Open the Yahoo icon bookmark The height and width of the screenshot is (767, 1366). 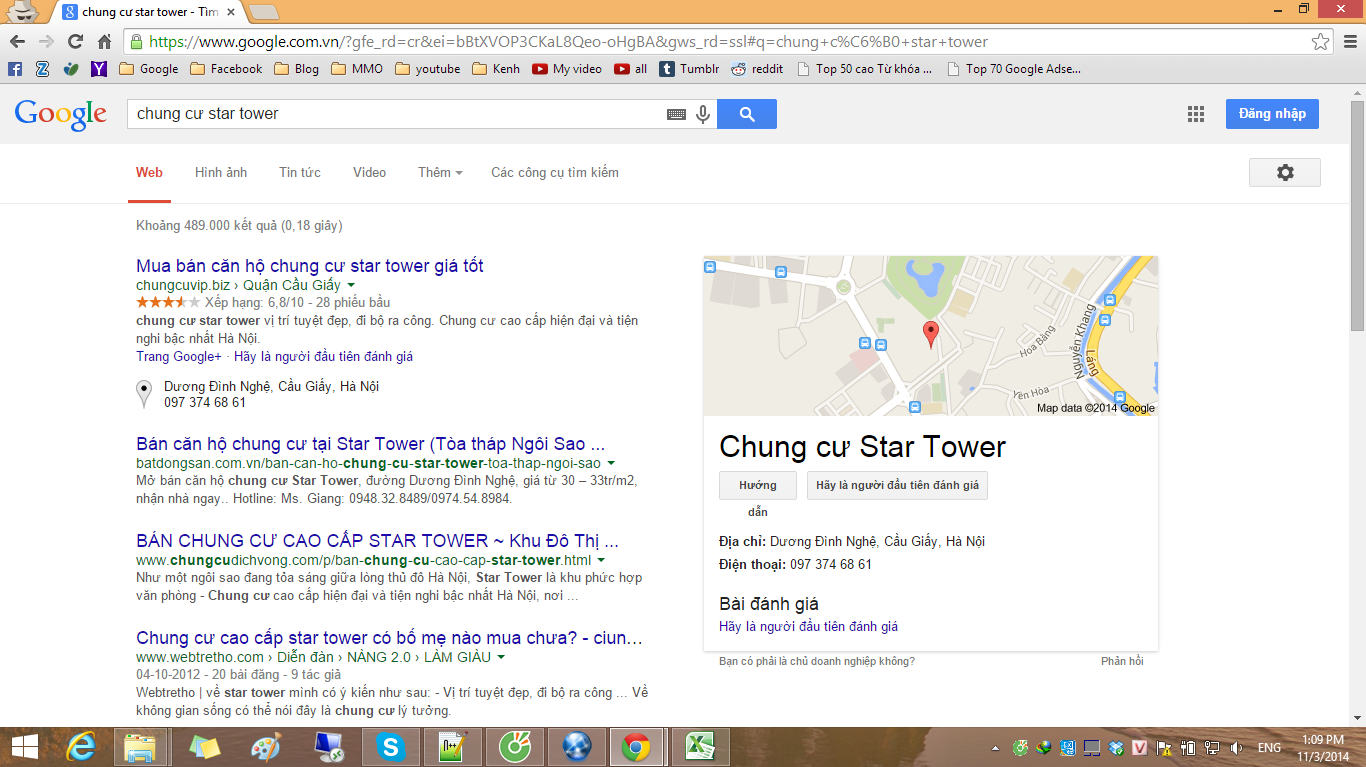point(98,69)
